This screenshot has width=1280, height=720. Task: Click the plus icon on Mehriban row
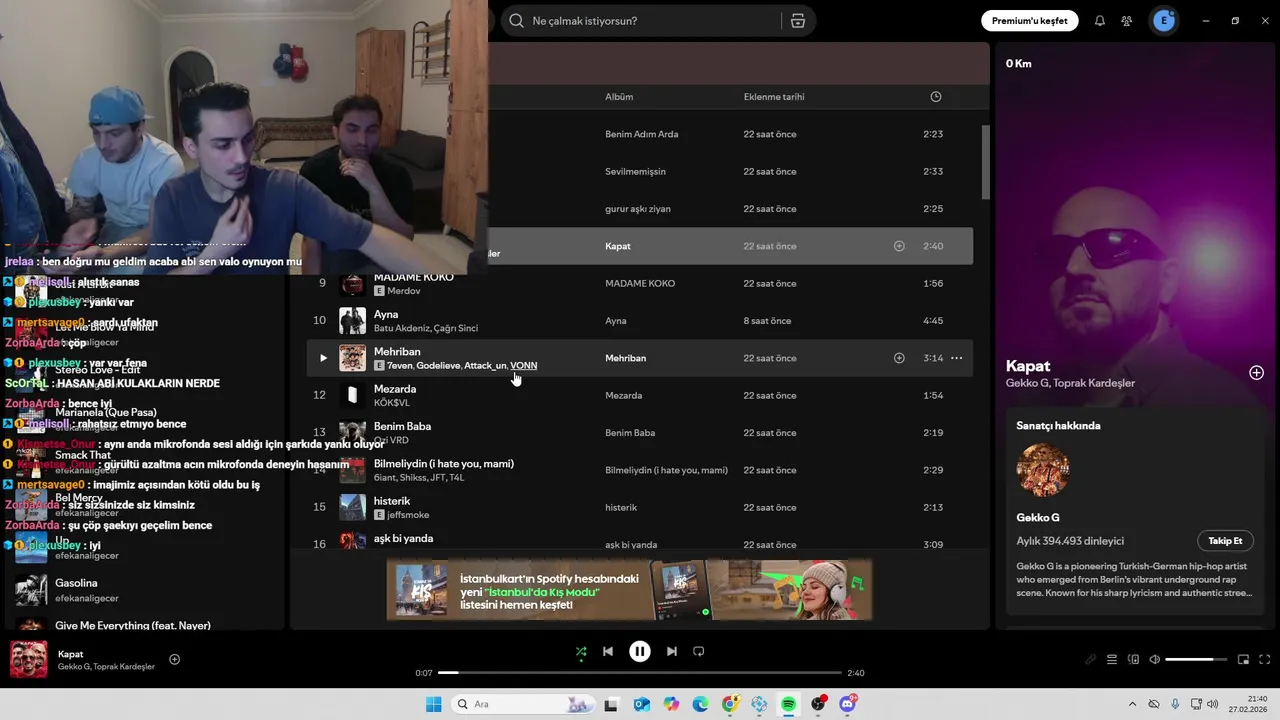[x=899, y=358]
